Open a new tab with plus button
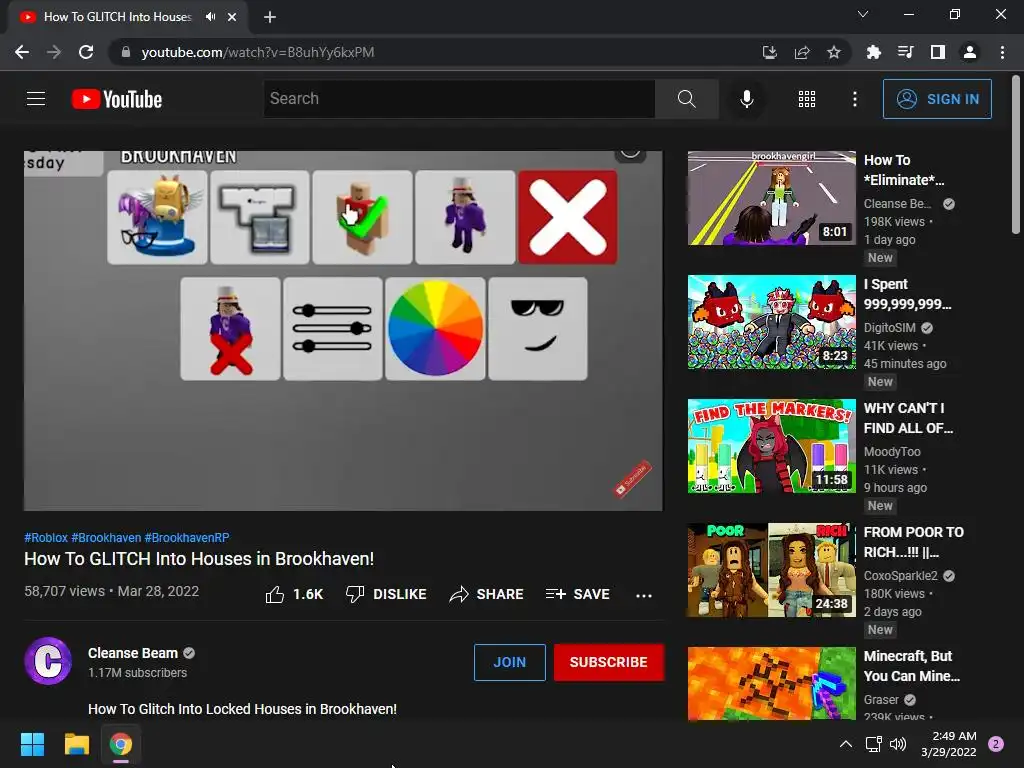Viewport: 1024px width, 768px height. (x=270, y=17)
